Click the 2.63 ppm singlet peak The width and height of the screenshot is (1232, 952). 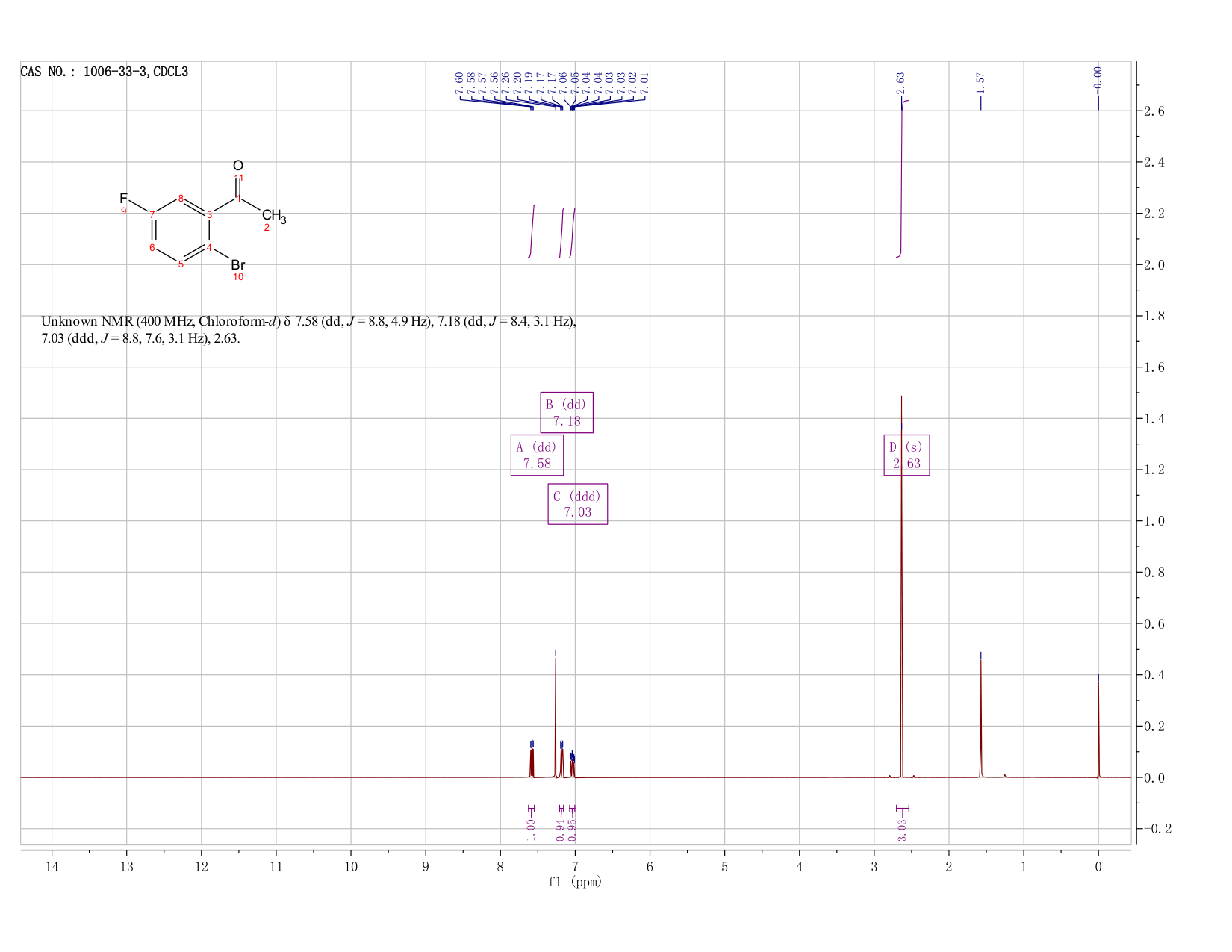click(901, 586)
